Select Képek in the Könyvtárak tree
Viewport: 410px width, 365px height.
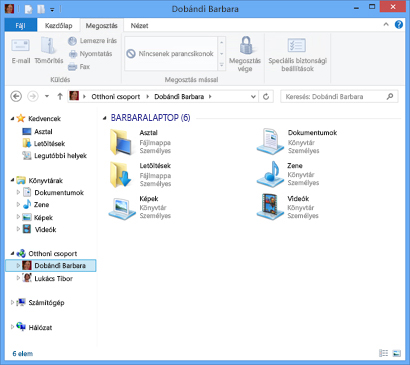[38, 217]
